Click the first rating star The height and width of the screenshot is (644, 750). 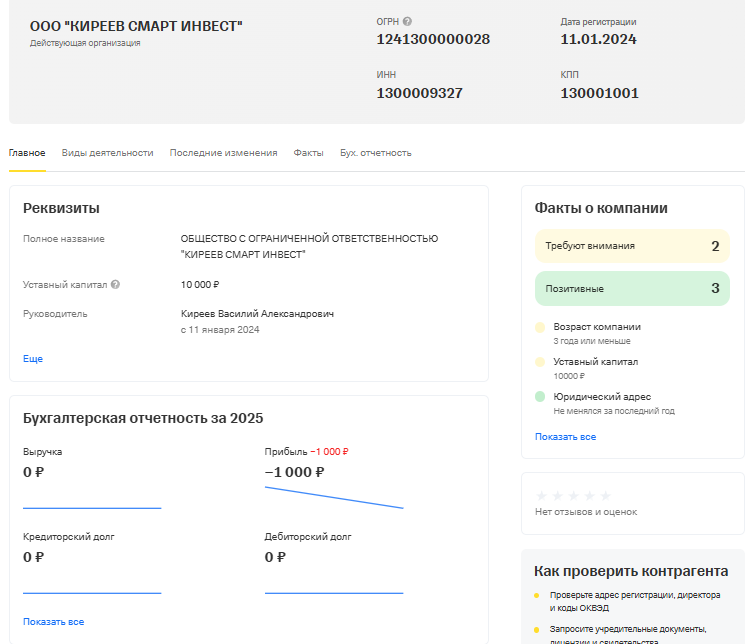coord(541,495)
